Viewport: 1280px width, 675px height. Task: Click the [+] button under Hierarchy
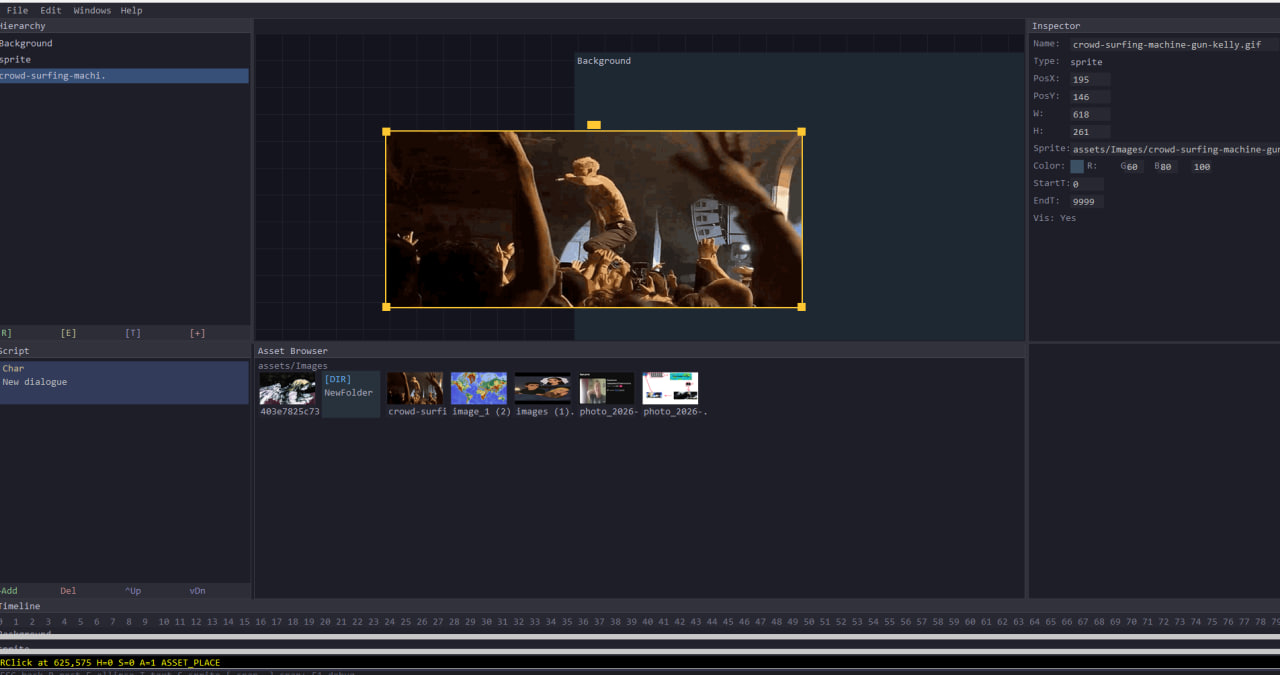(x=197, y=333)
